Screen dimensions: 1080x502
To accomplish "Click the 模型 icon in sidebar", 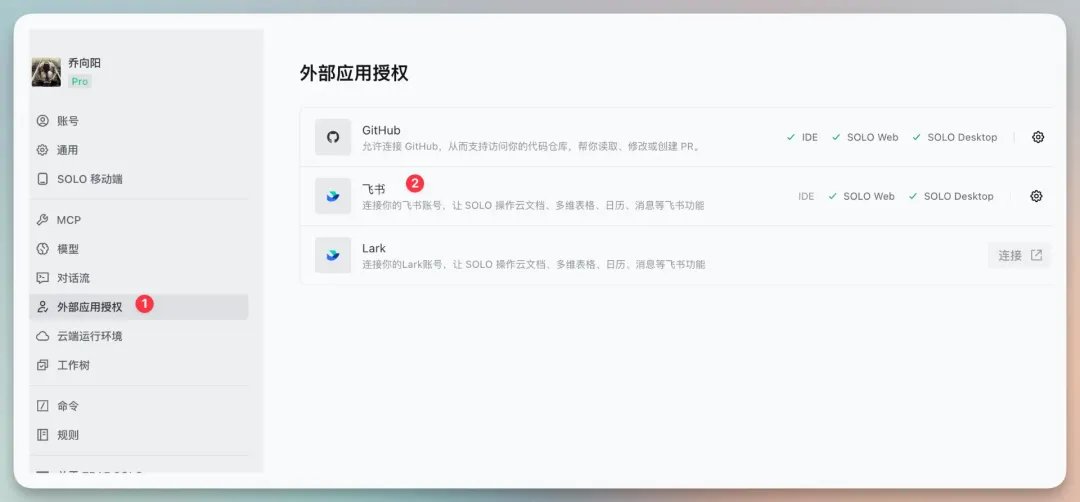I will (43, 249).
